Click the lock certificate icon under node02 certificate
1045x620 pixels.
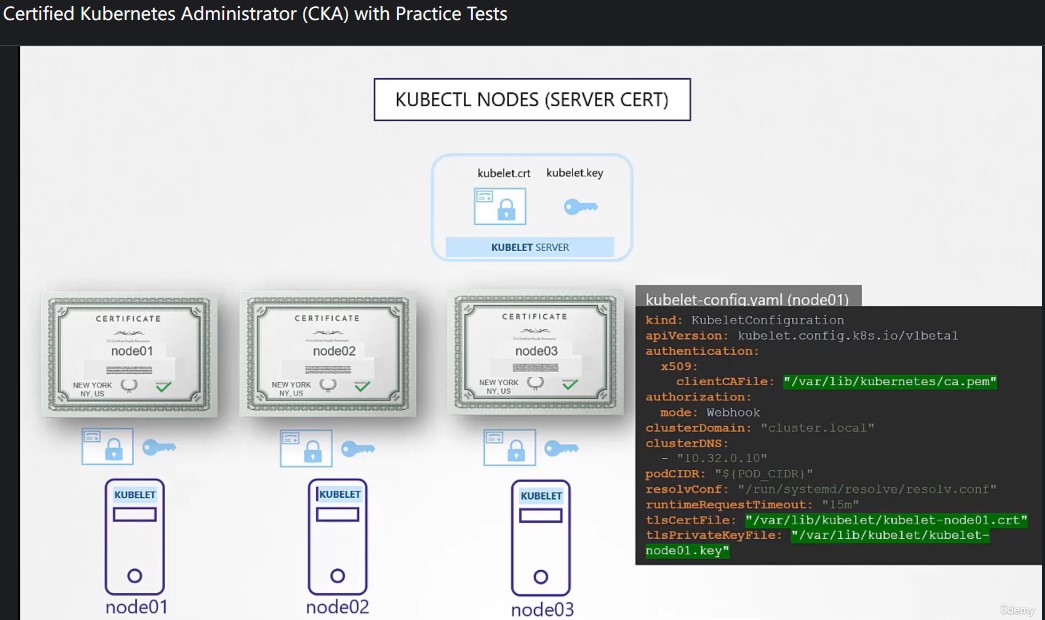click(306, 448)
